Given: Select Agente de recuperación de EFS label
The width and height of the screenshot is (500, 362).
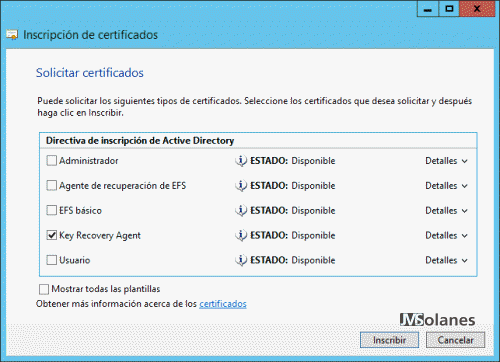Looking at the screenshot, I should click(x=122, y=186).
